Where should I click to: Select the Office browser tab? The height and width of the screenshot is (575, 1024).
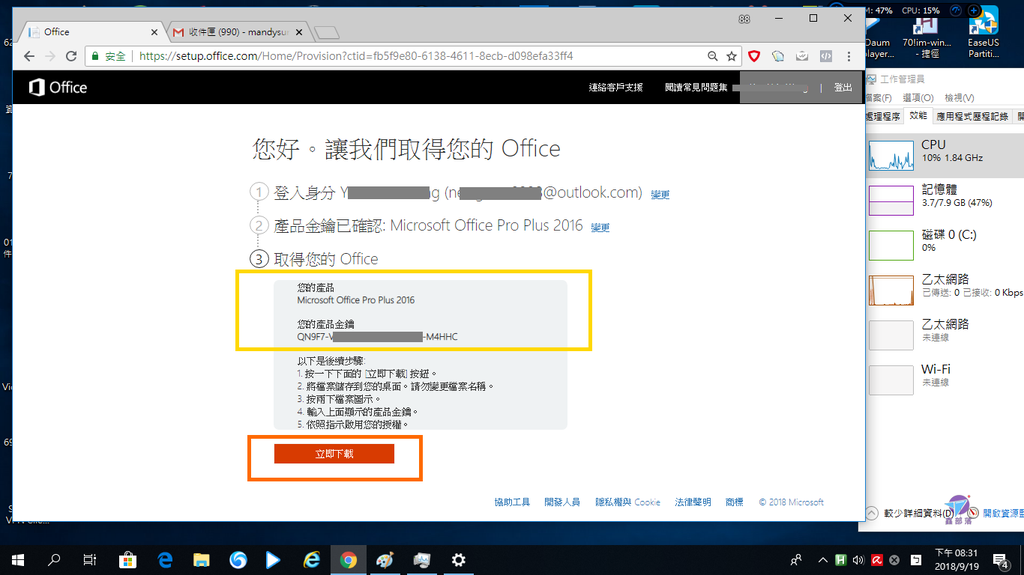[93, 32]
